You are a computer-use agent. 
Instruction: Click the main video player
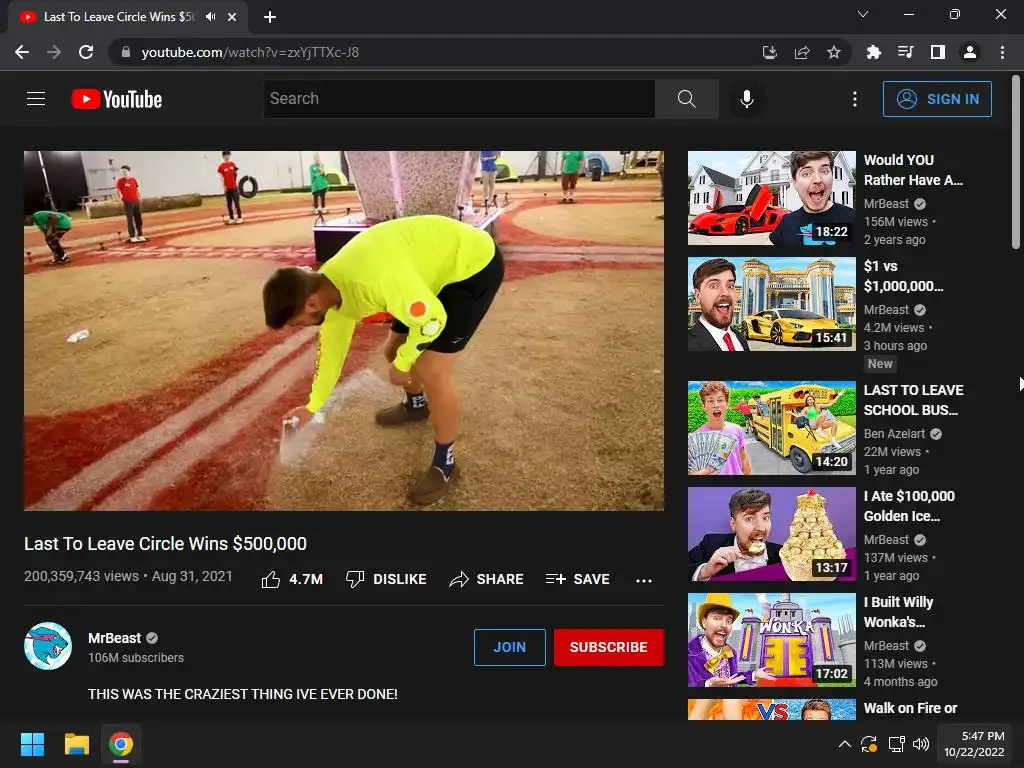click(x=344, y=330)
